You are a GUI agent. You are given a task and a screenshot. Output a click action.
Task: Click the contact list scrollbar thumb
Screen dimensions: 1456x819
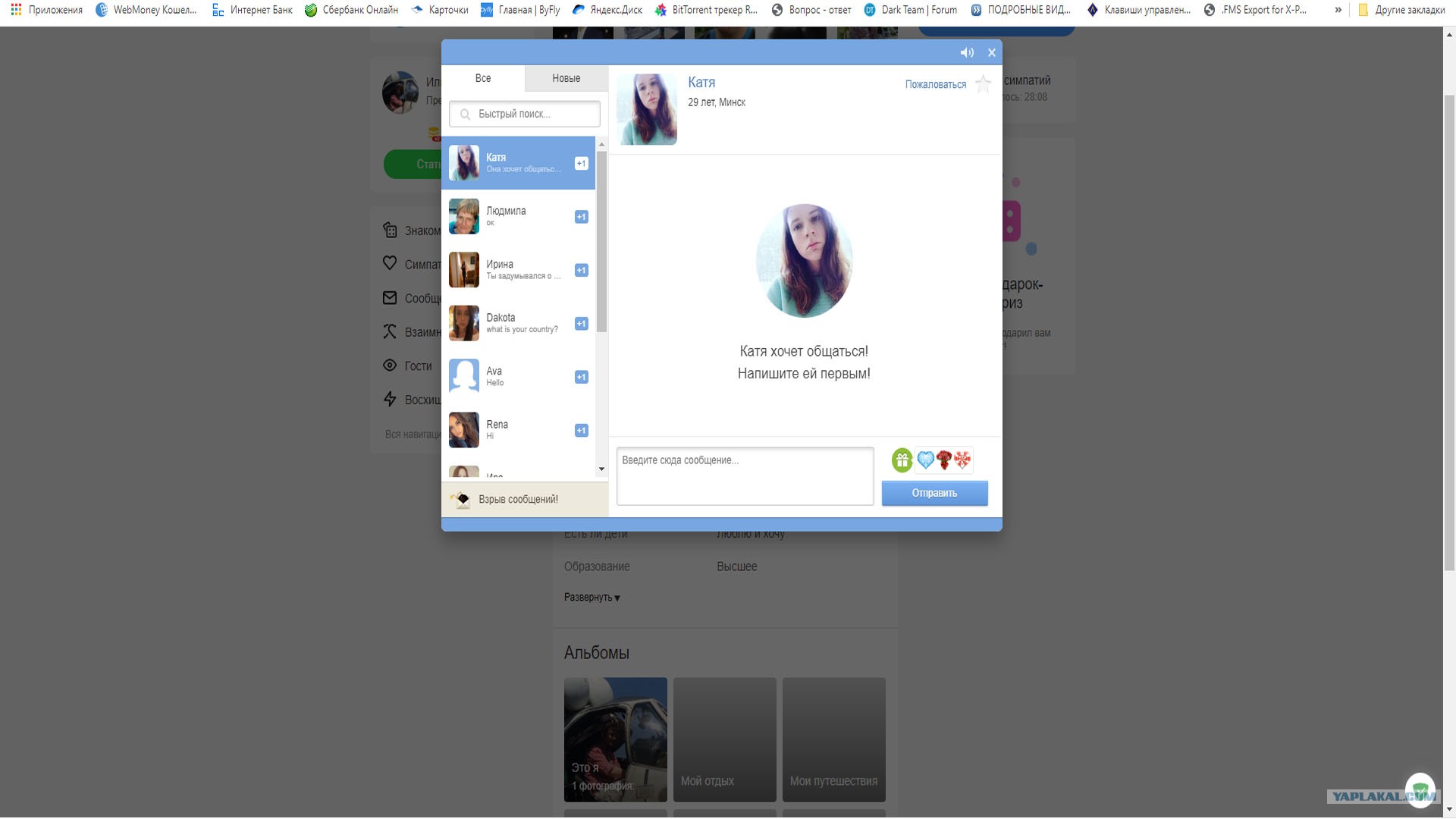tap(602, 241)
